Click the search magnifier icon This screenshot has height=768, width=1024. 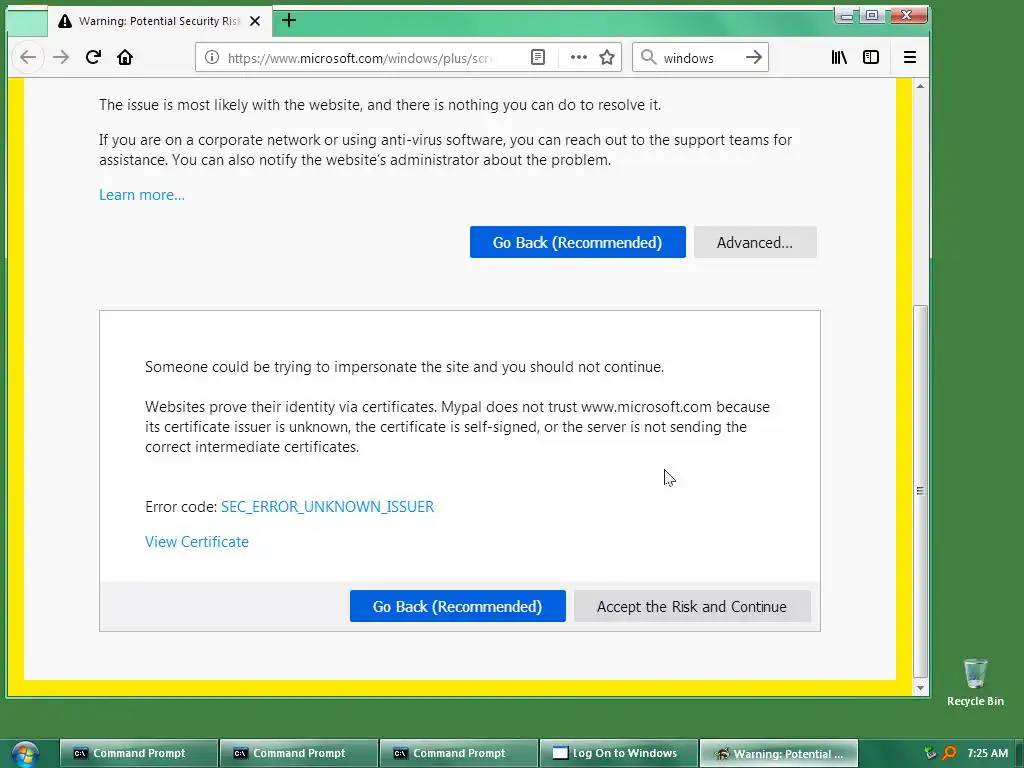pos(648,57)
